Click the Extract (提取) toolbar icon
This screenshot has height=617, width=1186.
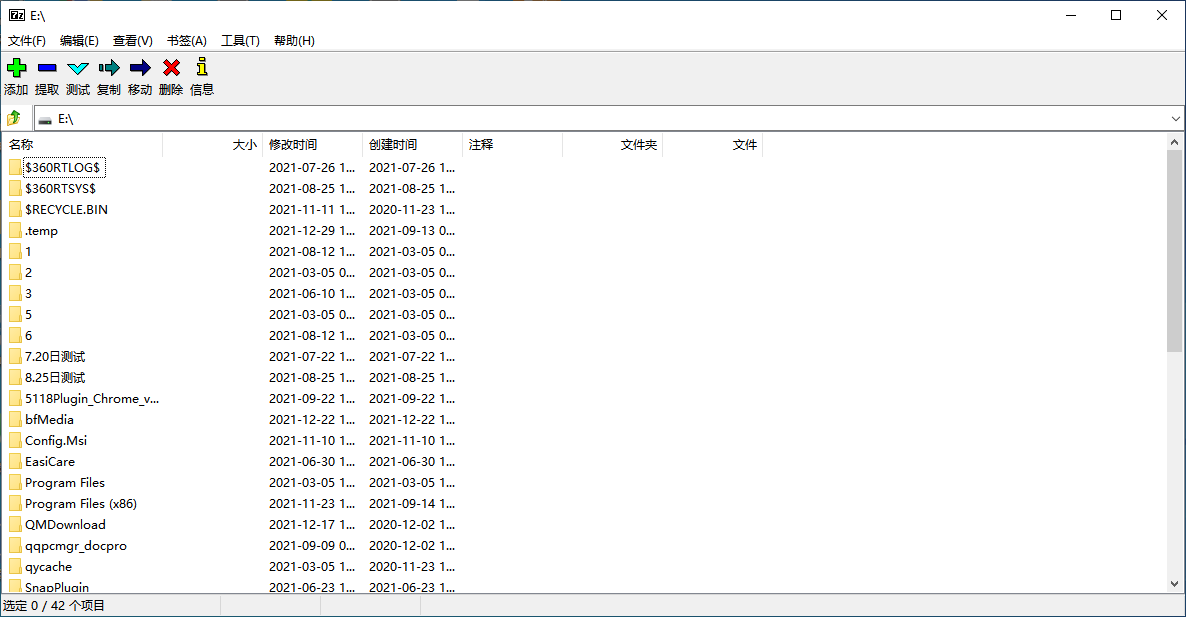(47, 68)
